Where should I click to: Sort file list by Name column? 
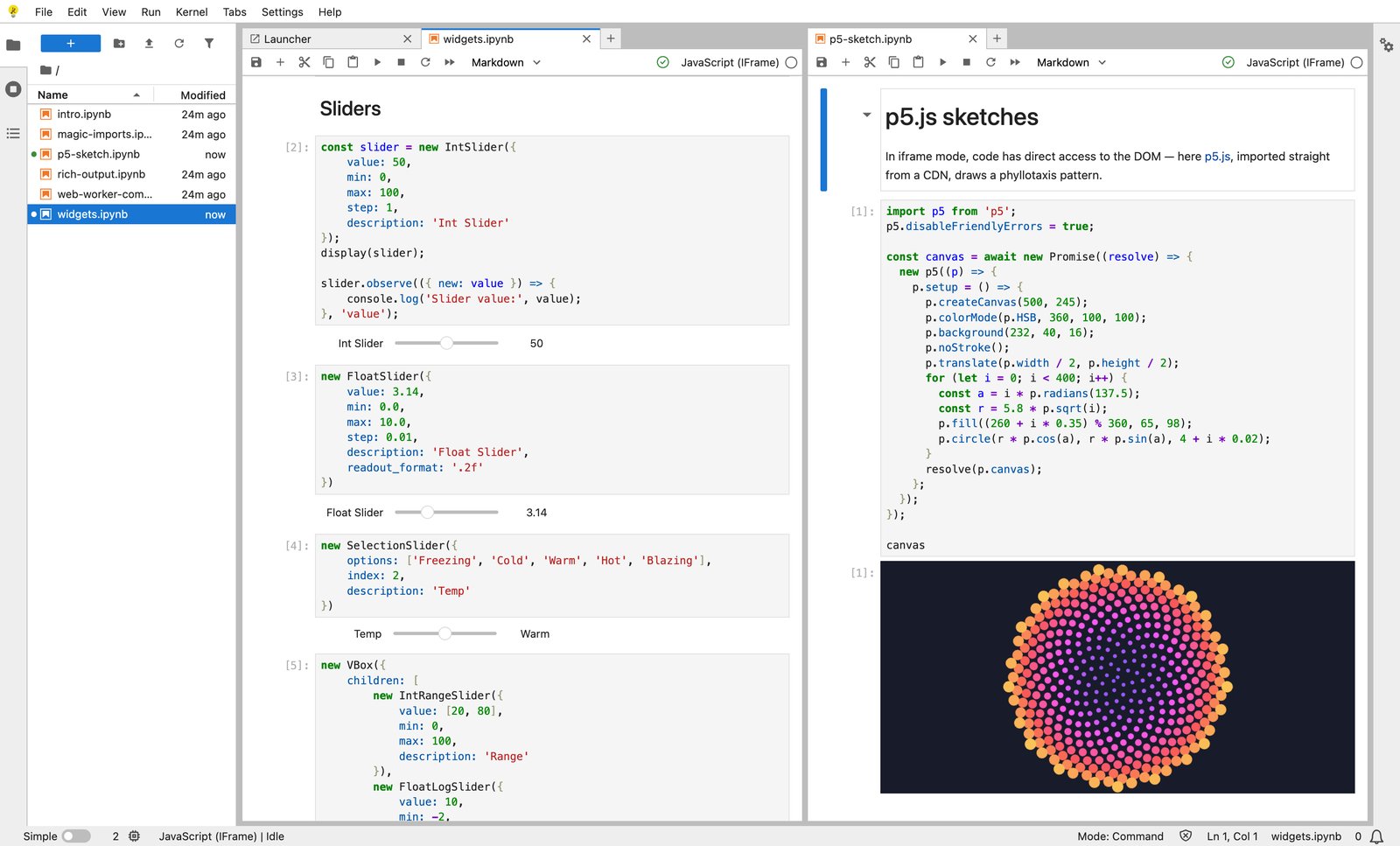pyautogui.click(x=90, y=94)
